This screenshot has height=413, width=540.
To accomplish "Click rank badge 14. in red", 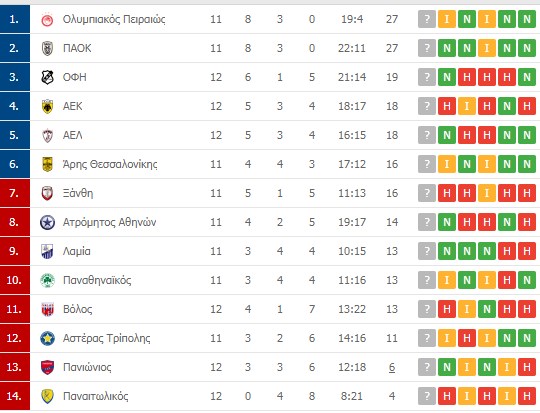I will 15,396.
